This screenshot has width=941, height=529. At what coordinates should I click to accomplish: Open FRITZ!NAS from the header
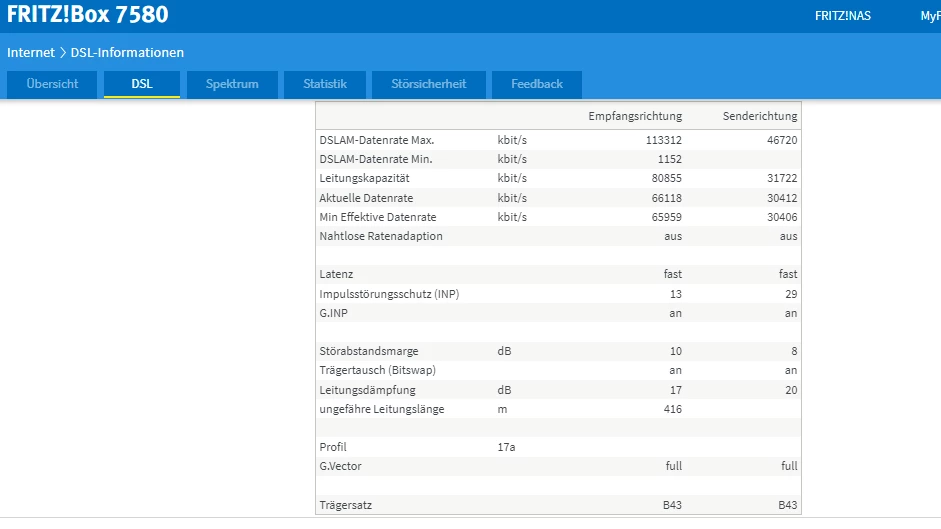tap(842, 16)
